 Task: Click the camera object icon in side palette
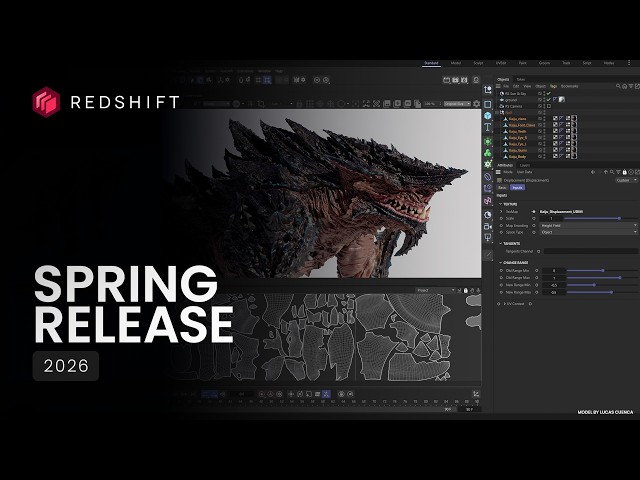click(487, 227)
